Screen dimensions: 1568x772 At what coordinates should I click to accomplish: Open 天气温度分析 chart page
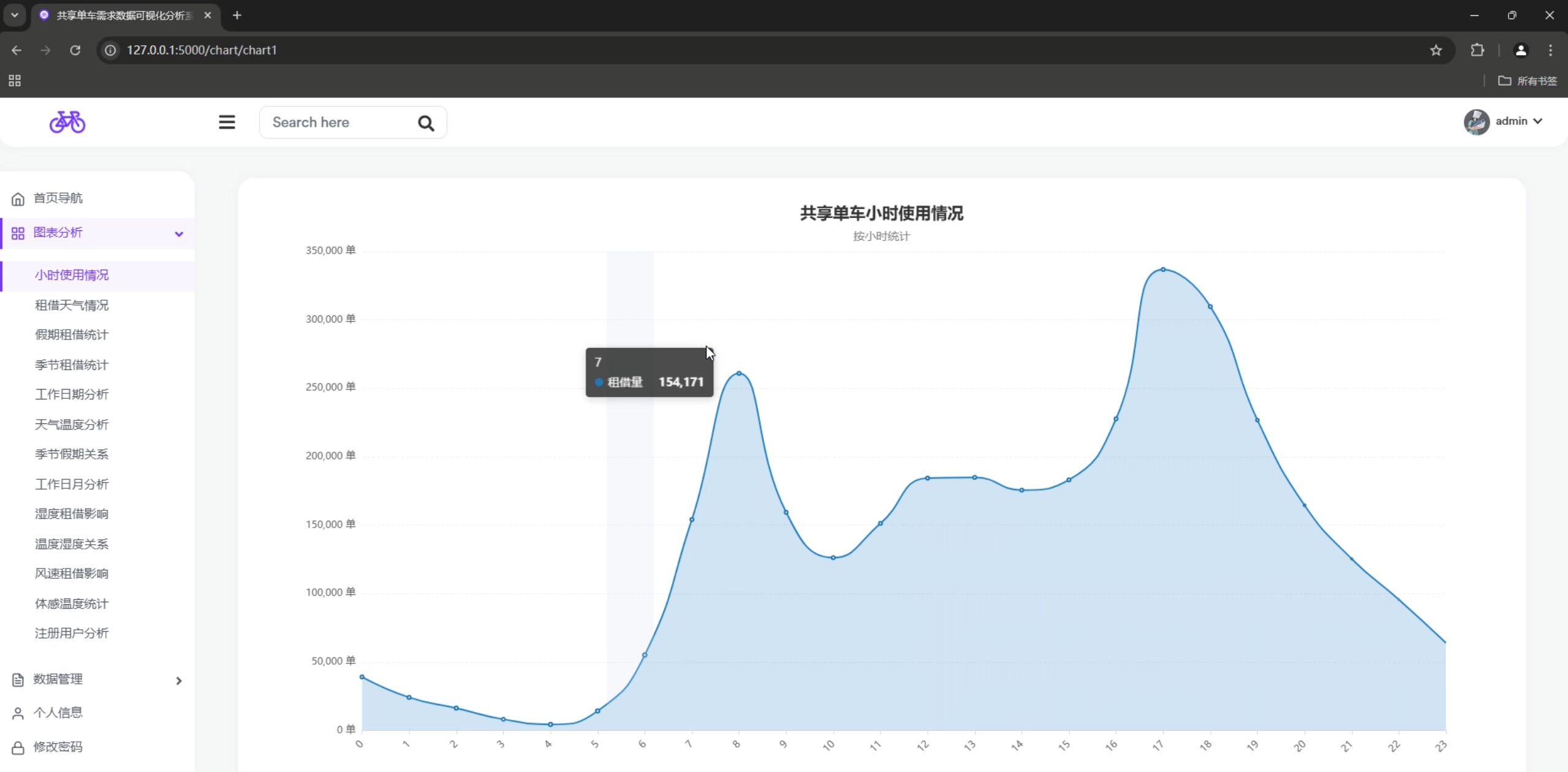72,424
